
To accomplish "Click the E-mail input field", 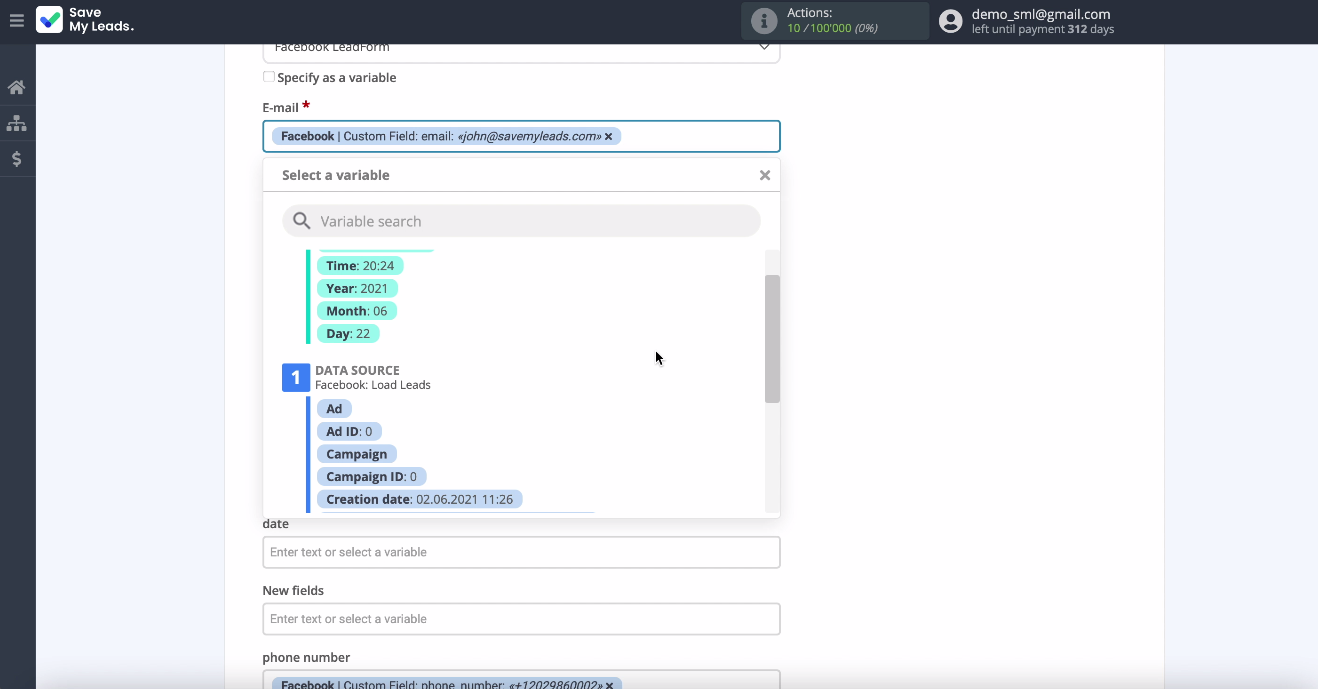I will (521, 136).
